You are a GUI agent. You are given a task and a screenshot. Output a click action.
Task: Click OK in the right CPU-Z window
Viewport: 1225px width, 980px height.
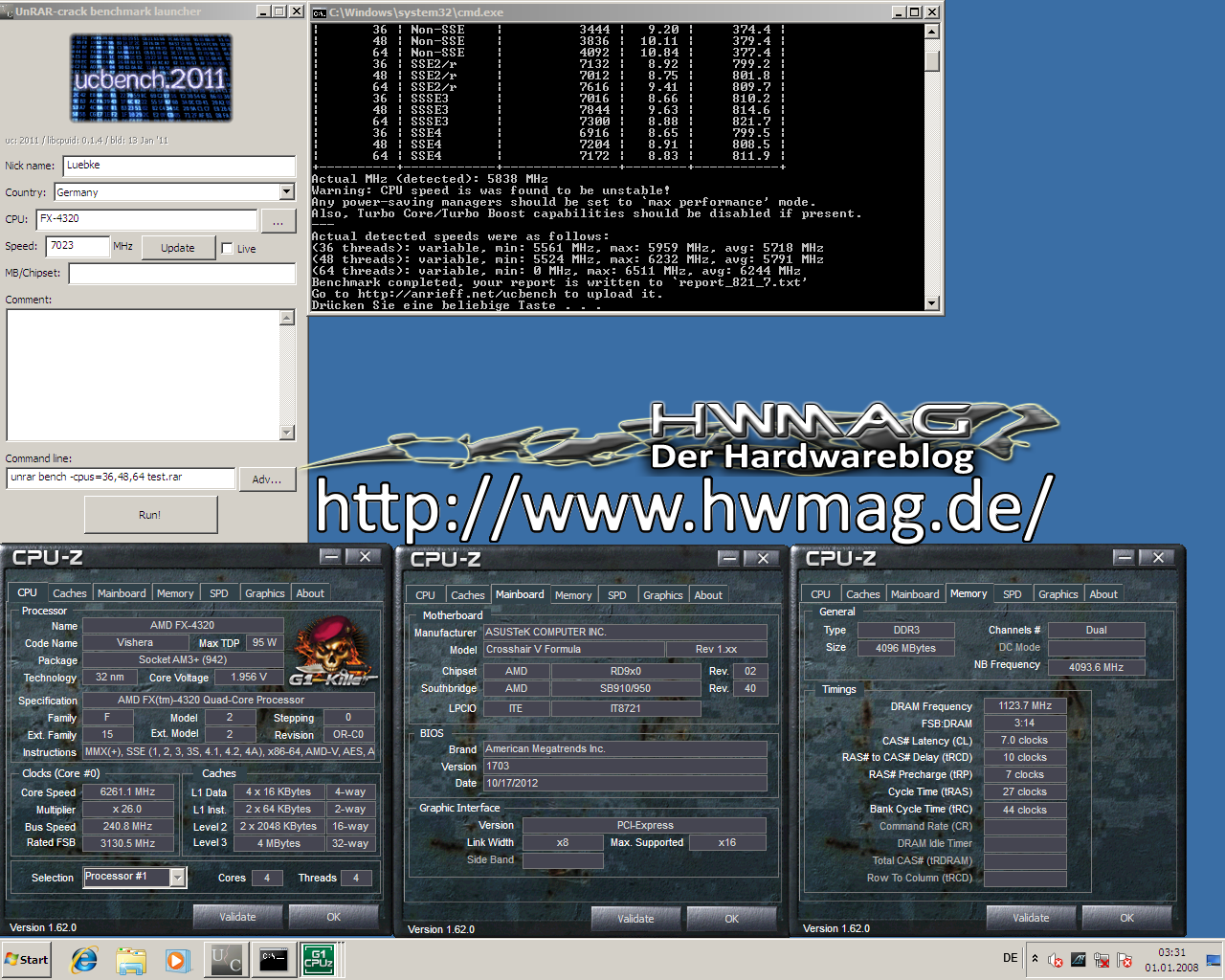click(x=1126, y=918)
